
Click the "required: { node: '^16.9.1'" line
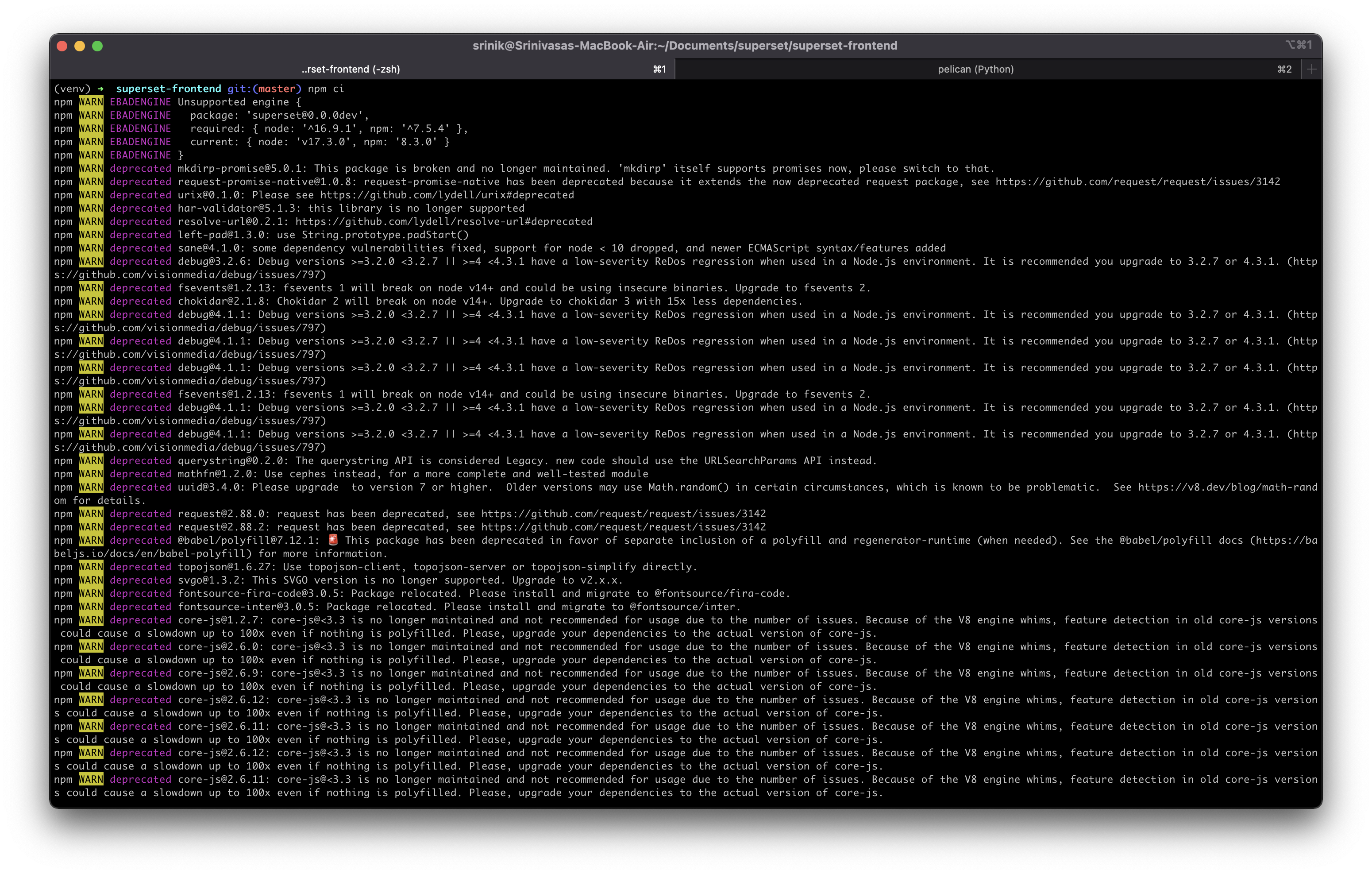pos(329,128)
